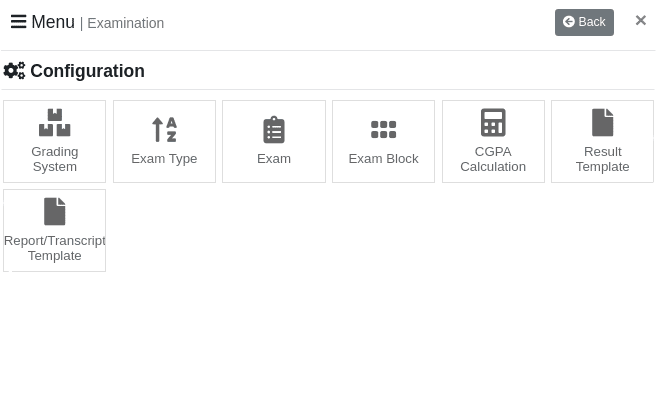Open the Exam tile label
Screen dimensions: 656x408
[x=274, y=158]
